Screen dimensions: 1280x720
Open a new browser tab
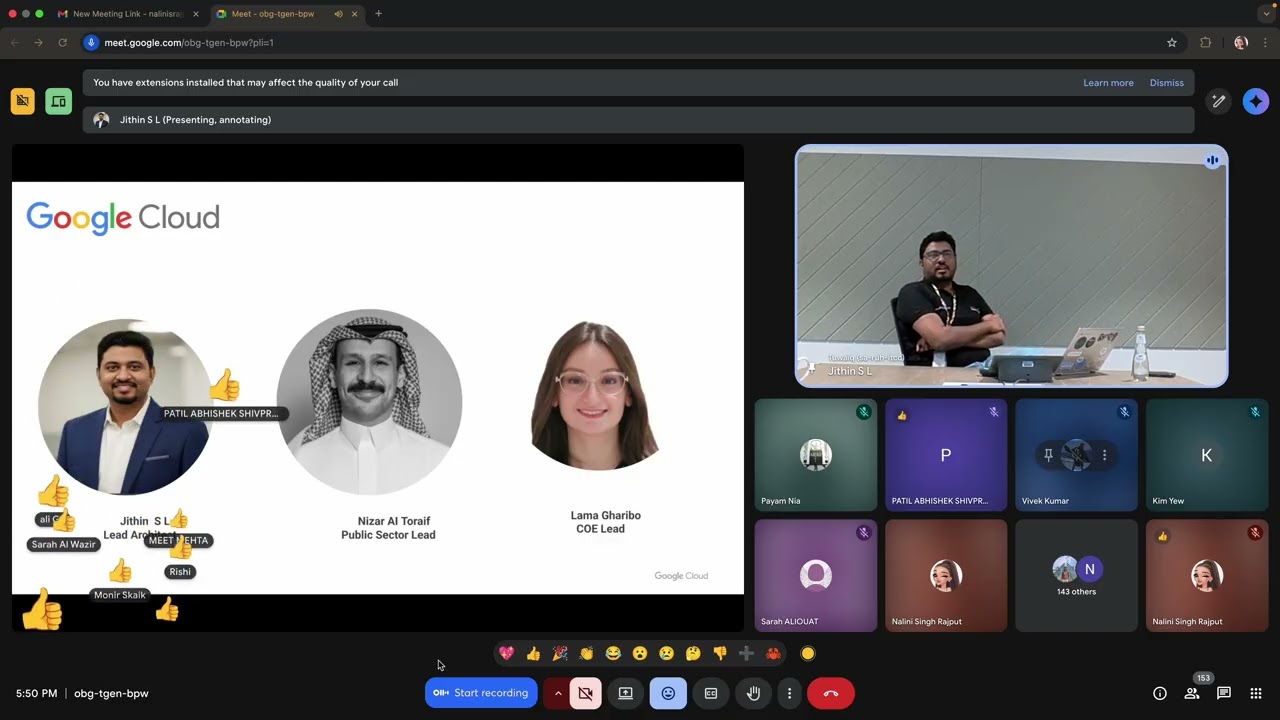[378, 14]
